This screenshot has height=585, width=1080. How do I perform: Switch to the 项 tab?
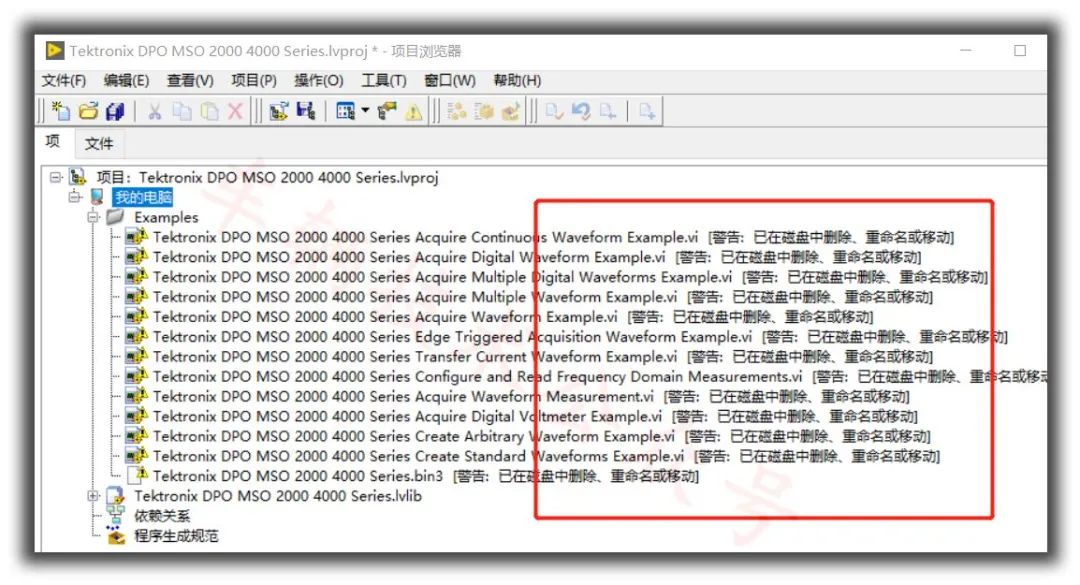click(x=53, y=142)
